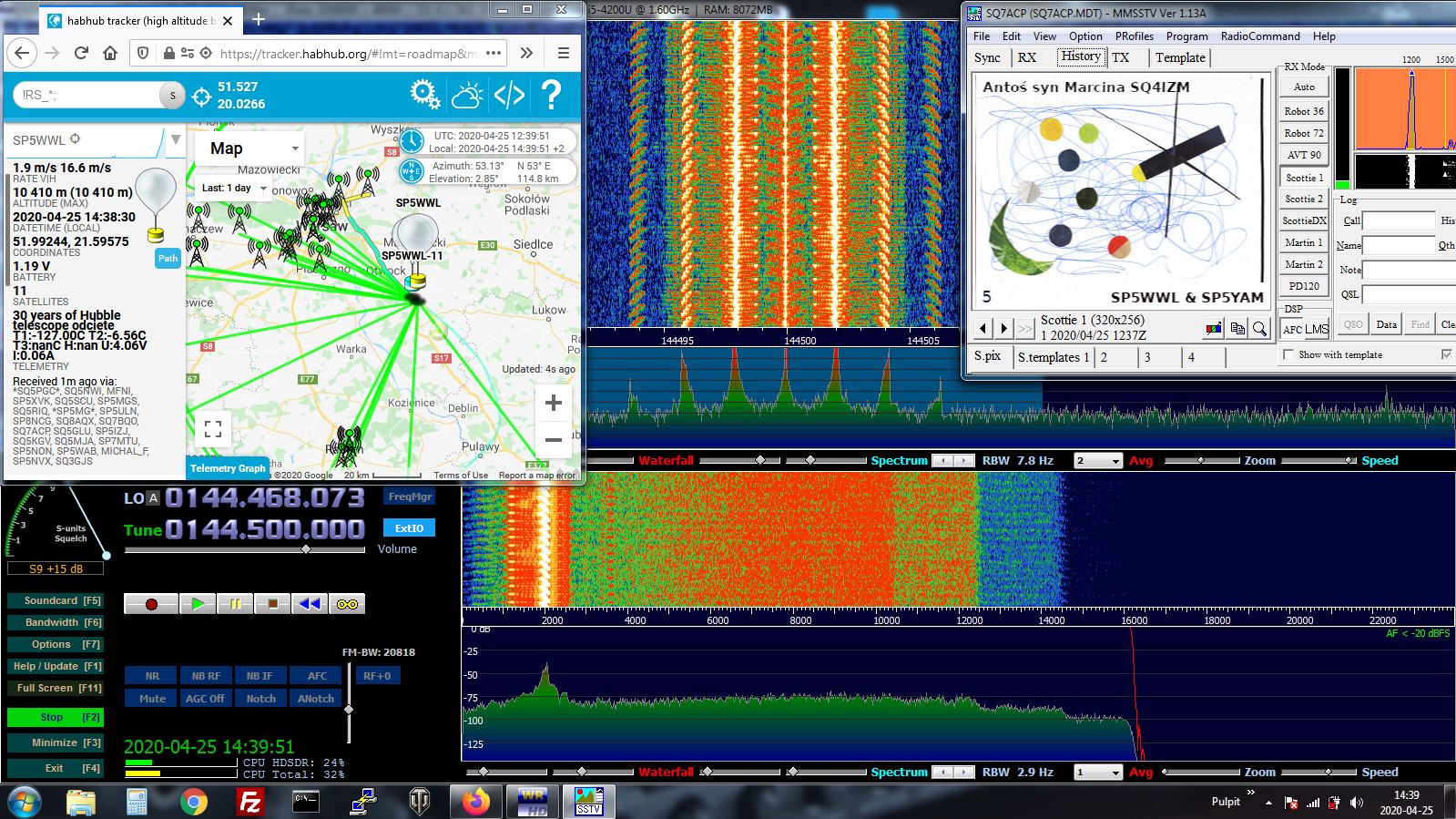The width and height of the screenshot is (1456, 819).
Task: Open the RadioCommand menu in MMSSTV
Action: (1260, 36)
